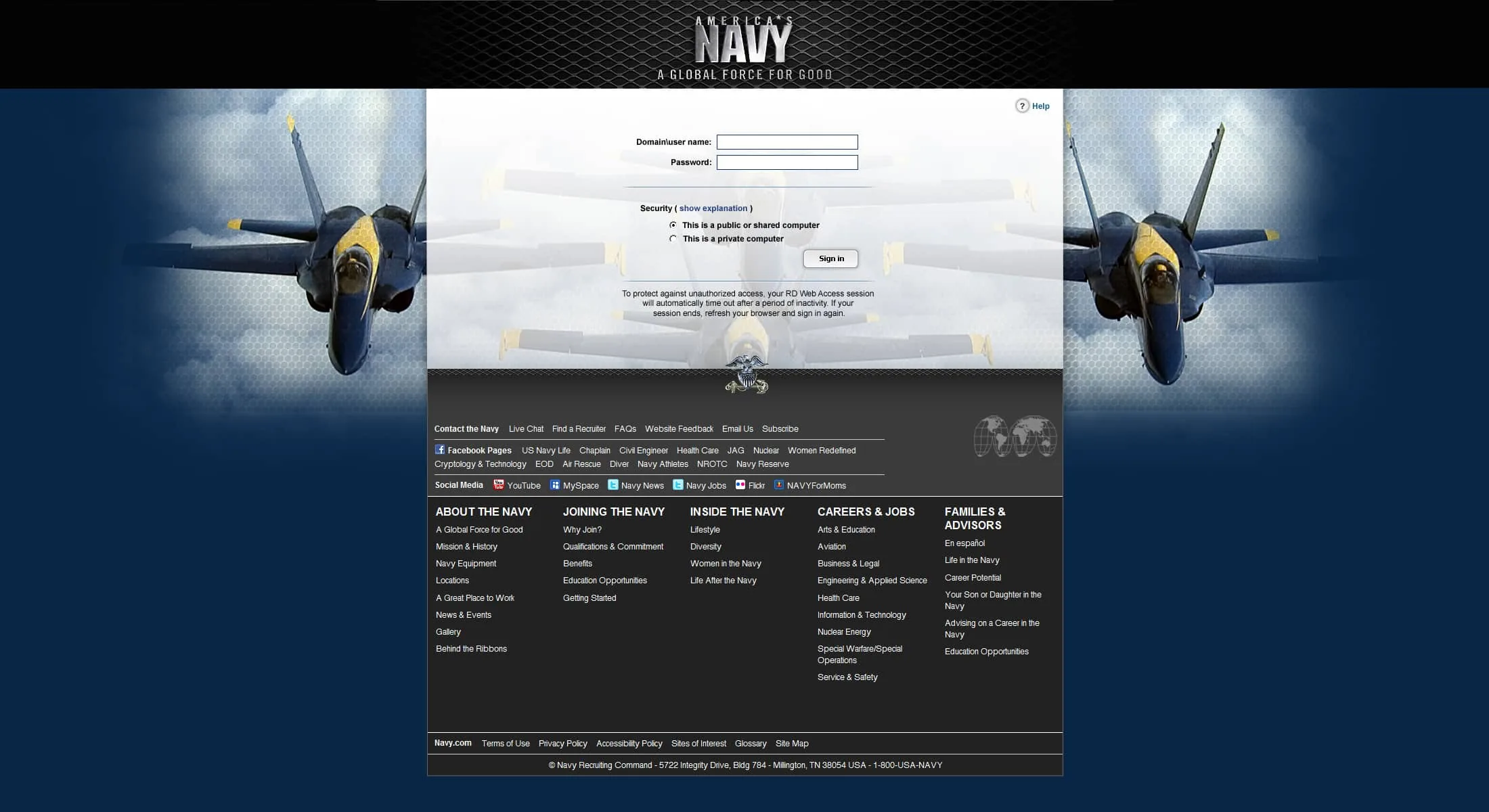Image resolution: width=1489 pixels, height=812 pixels.
Task: Open Live Chat link
Action: (x=526, y=429)
